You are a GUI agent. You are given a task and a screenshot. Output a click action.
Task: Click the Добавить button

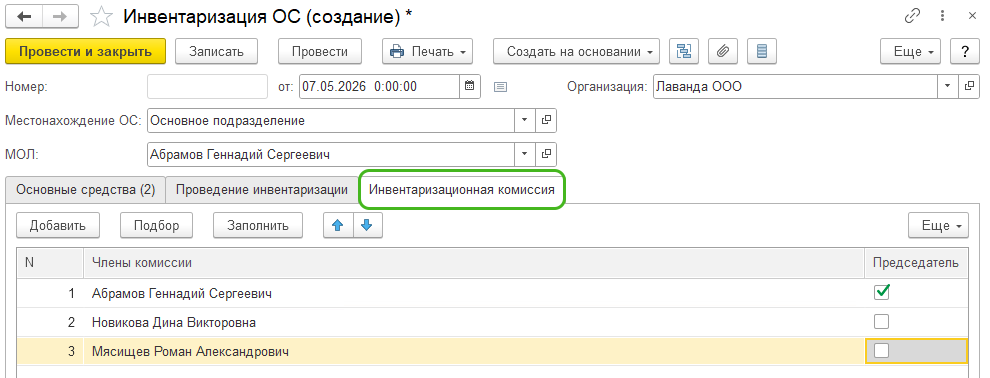(x=57, y=225)
